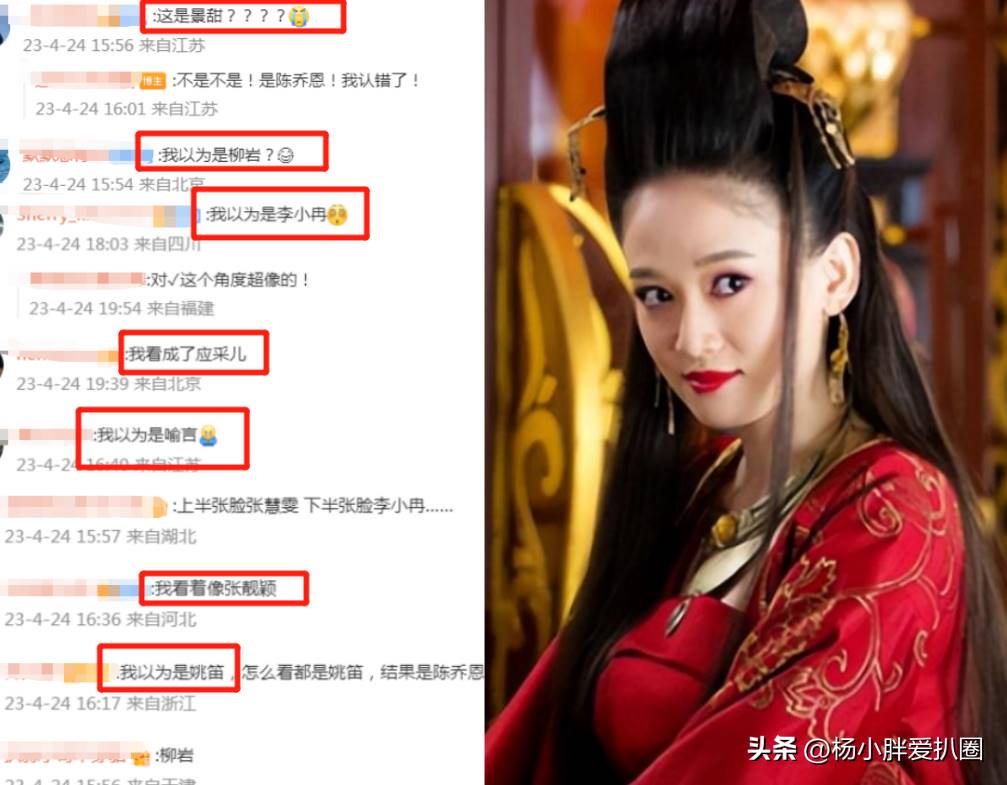Select the comment 我看着像张靓颖
Image resolution: width=1007 pixels, height=785 pixels.
point(215,588)
